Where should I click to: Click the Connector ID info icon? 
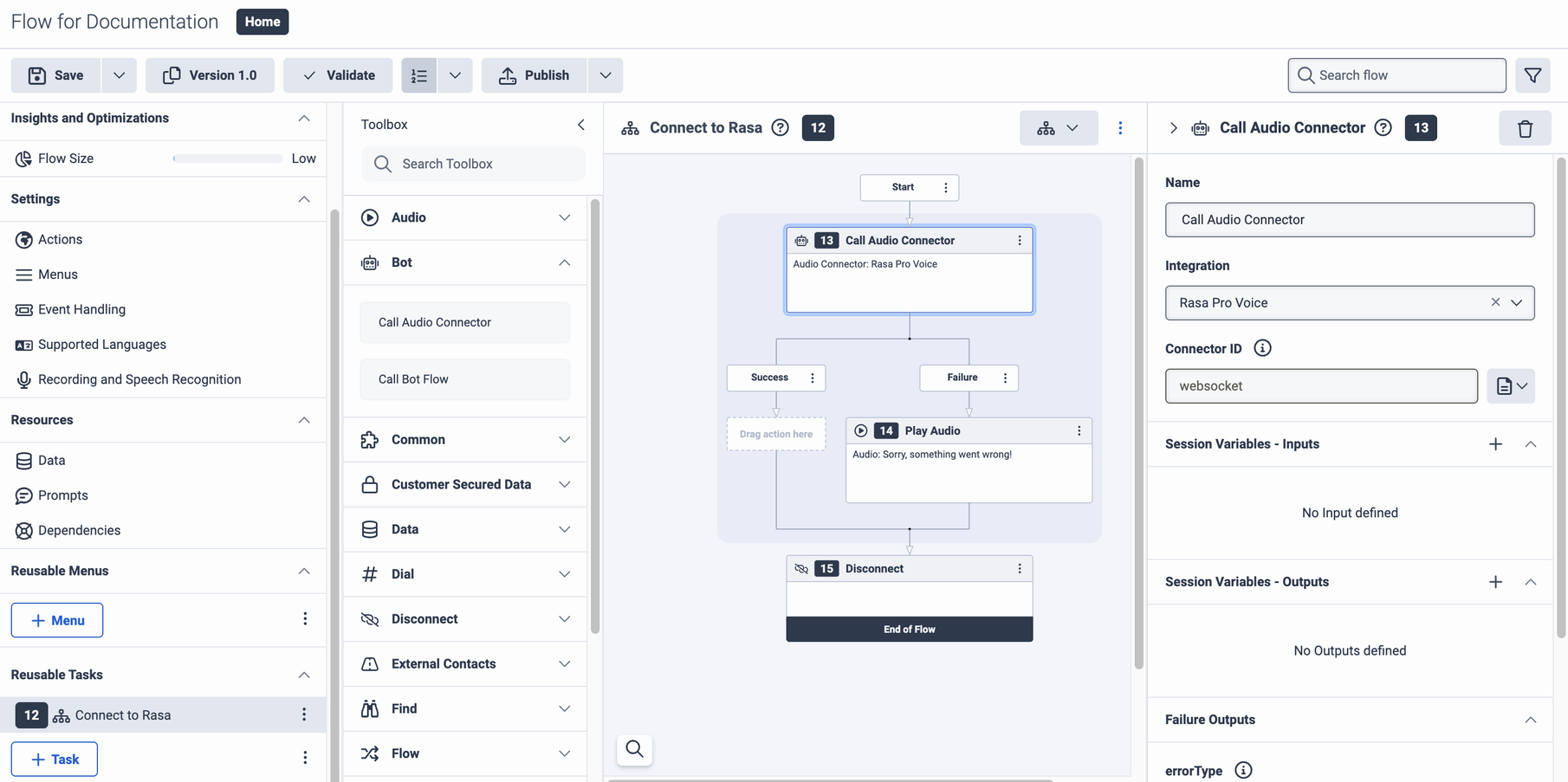point(1262,348)
